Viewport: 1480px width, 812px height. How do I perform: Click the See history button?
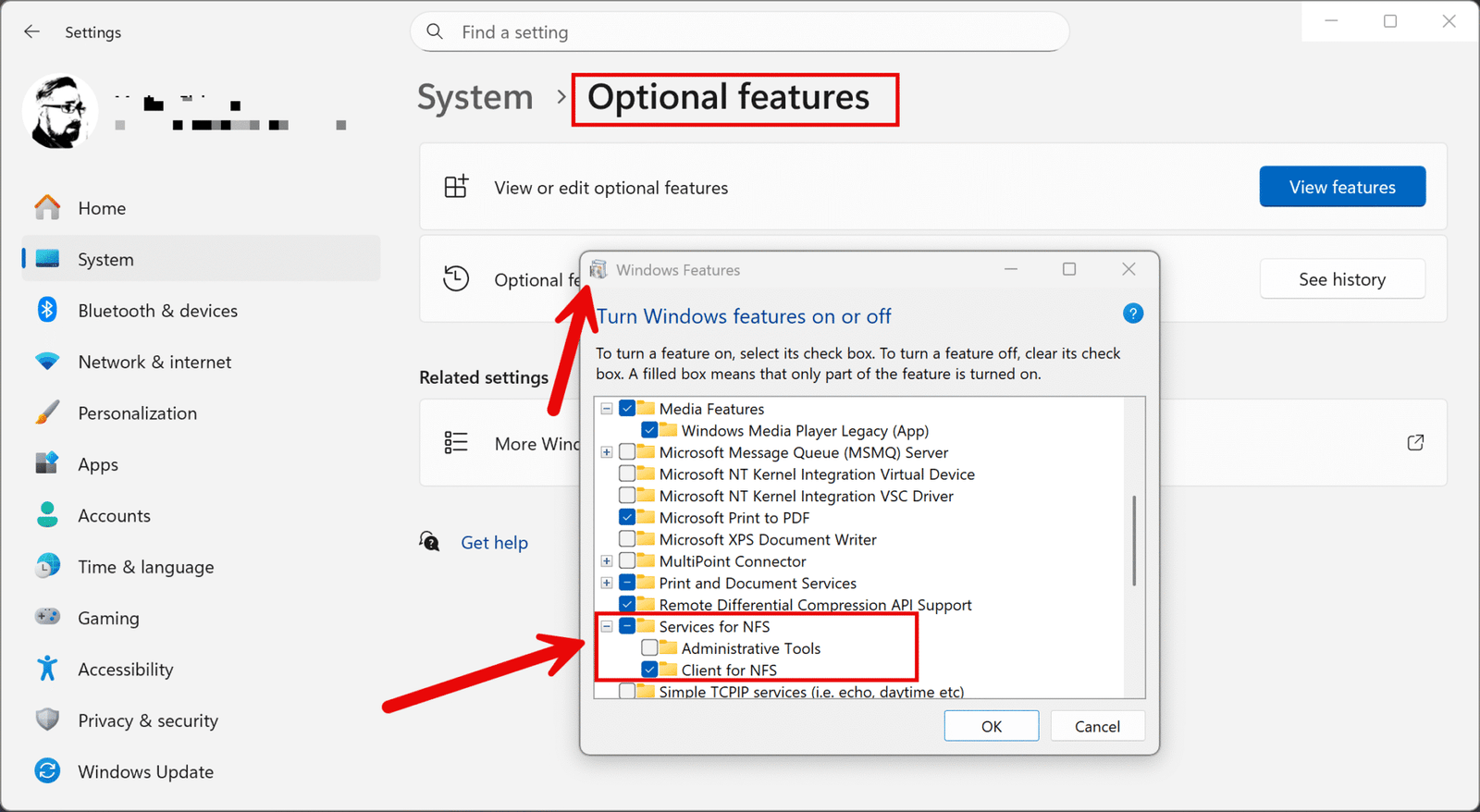pos(1342,279)
